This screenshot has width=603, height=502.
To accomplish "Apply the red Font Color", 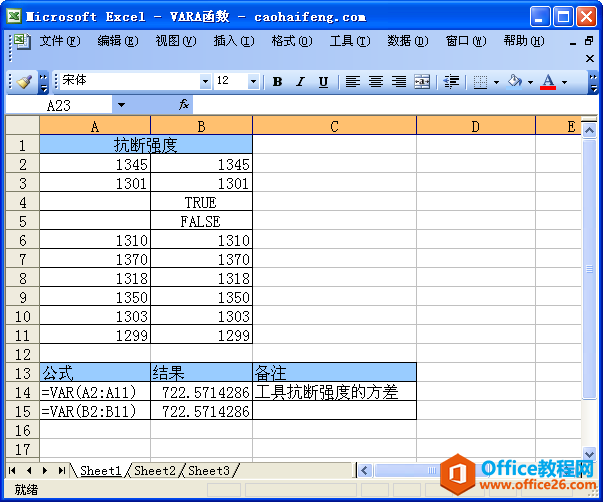I will (548, 82).
